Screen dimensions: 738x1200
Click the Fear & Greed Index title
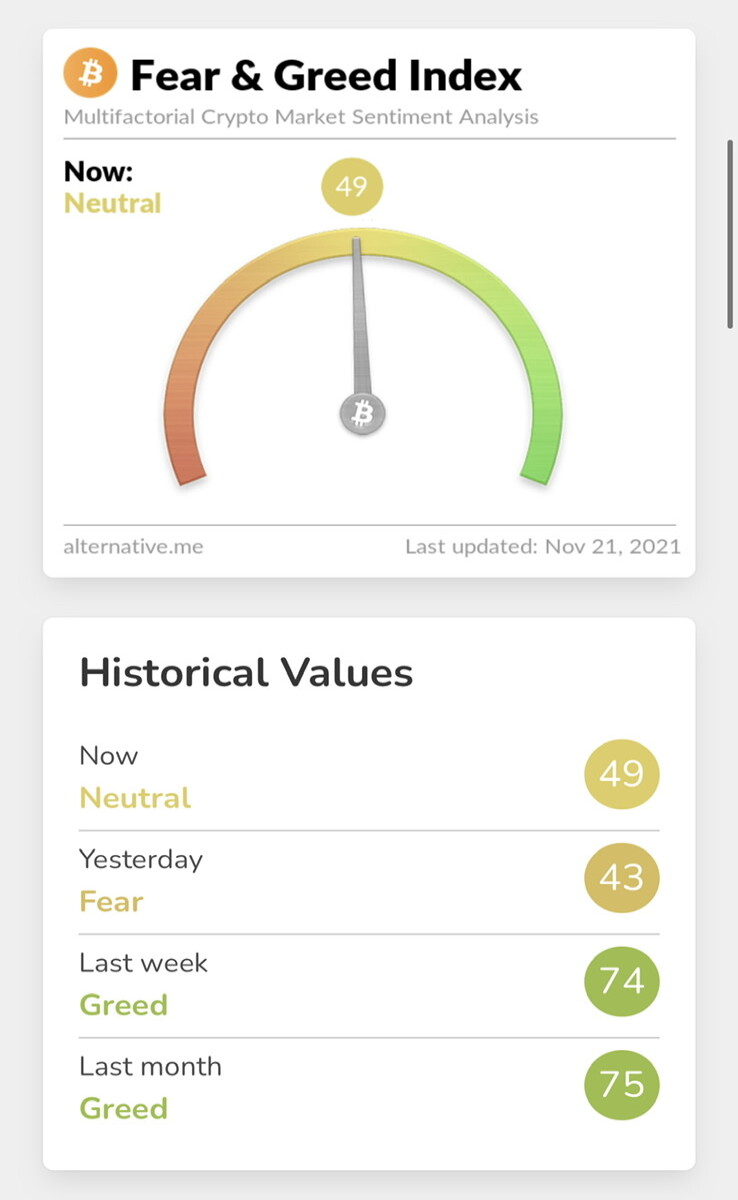[x=326, y=76]
